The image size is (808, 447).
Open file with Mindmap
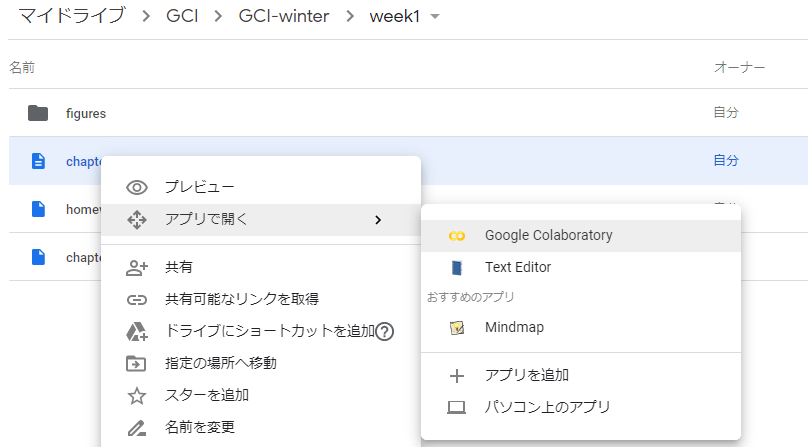pos(581,327)
